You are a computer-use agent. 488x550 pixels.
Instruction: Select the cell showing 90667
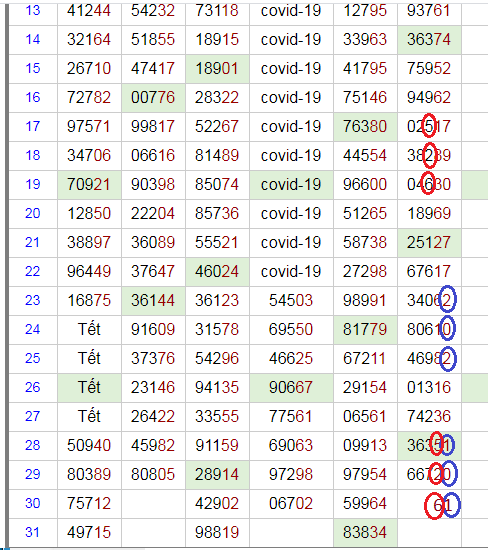pos(291,388)
